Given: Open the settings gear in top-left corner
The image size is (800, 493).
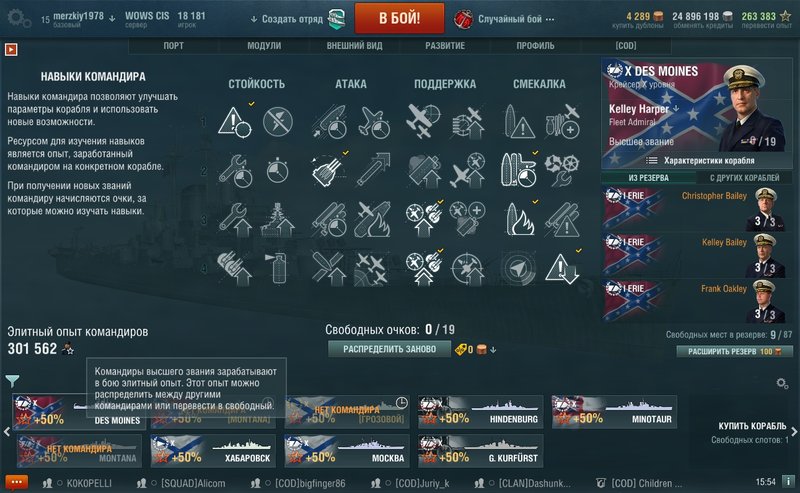Looking at the screenshot, I should click(x=19, y=19).
